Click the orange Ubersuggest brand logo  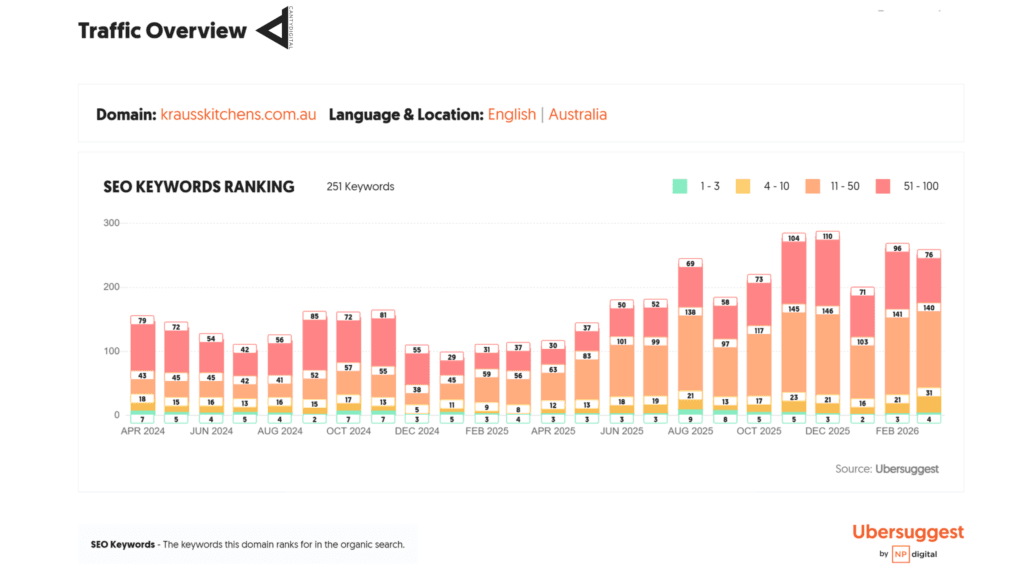click(x=908, y=532)
